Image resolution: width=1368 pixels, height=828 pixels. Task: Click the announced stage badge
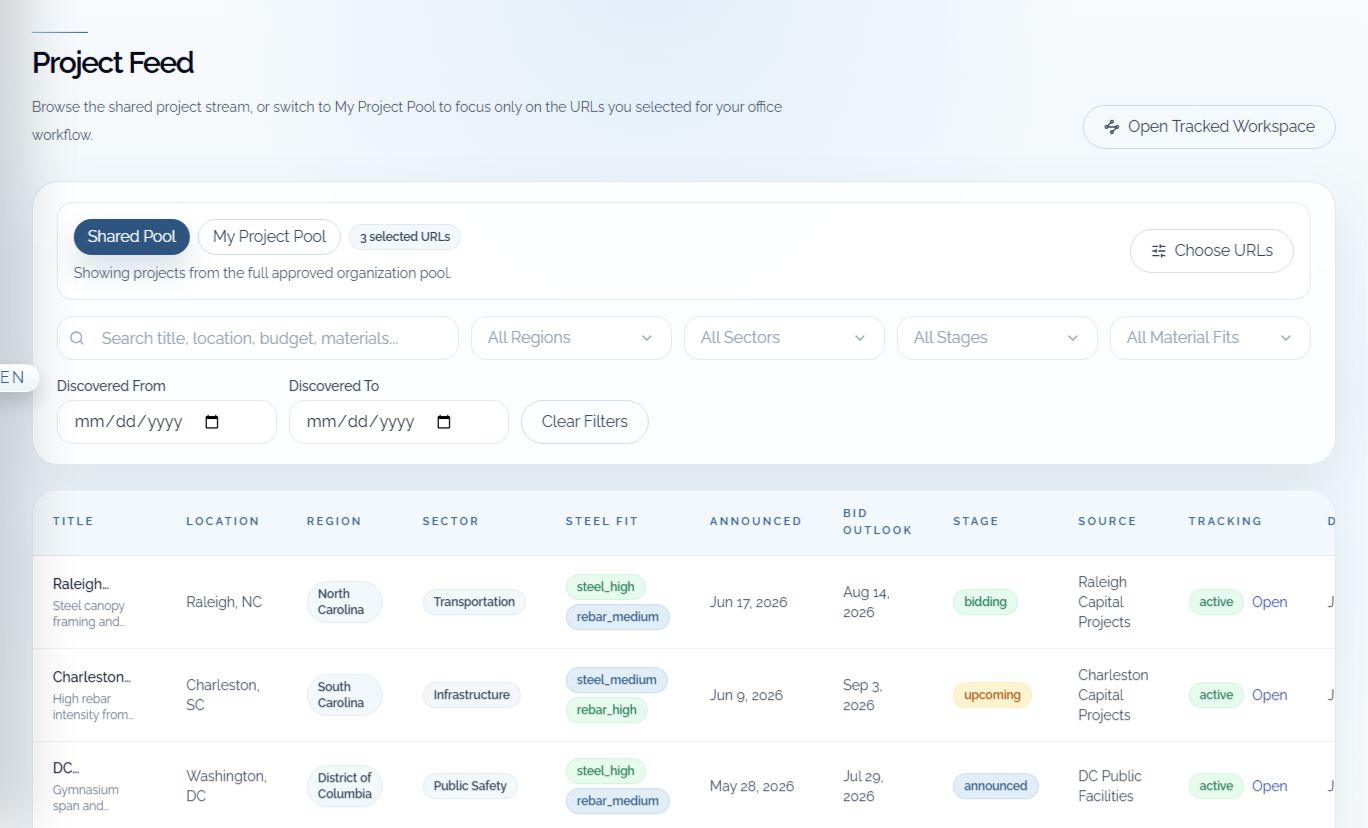click(995, 786)
